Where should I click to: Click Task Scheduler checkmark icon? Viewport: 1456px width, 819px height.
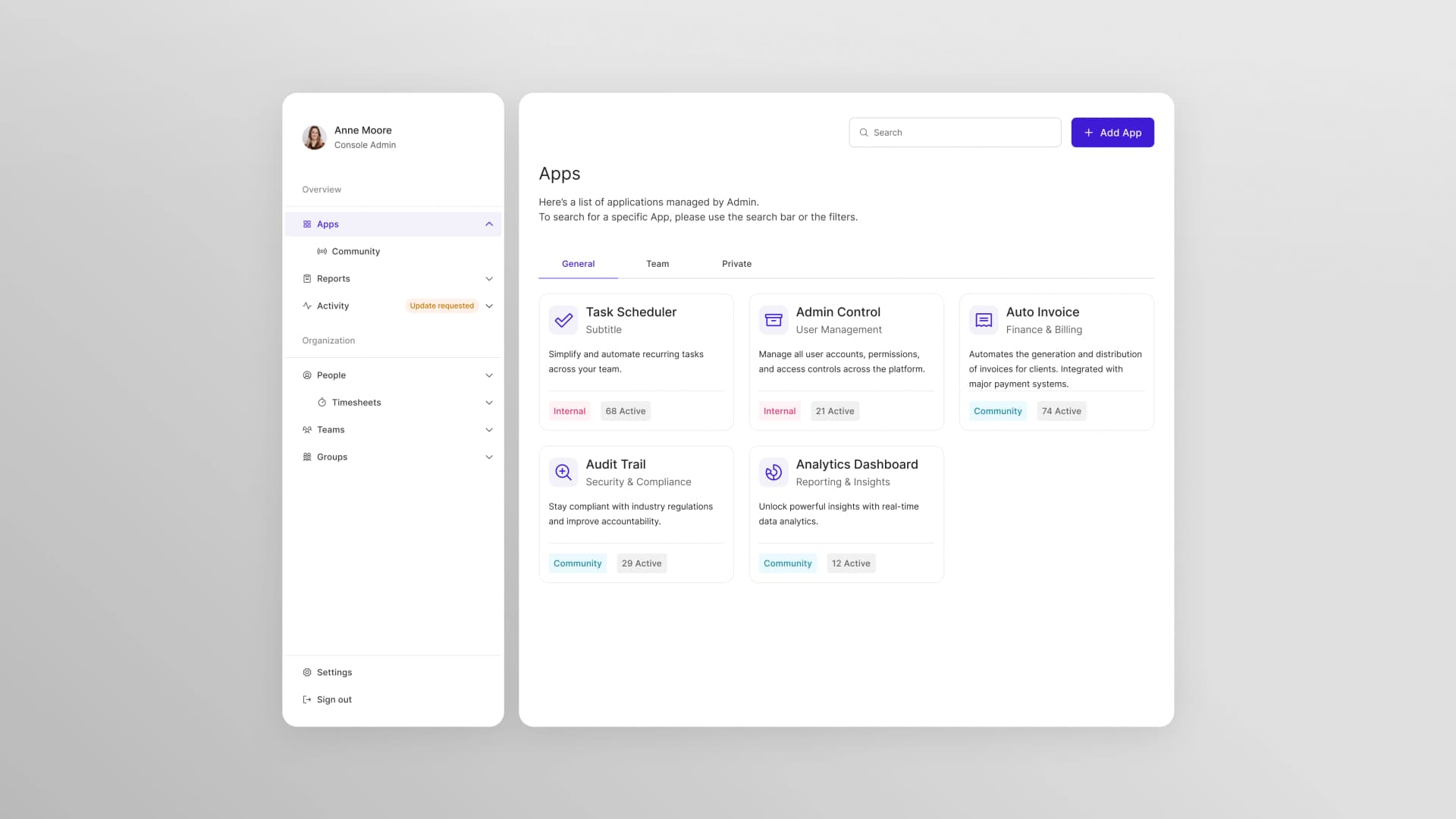[563, 321]
